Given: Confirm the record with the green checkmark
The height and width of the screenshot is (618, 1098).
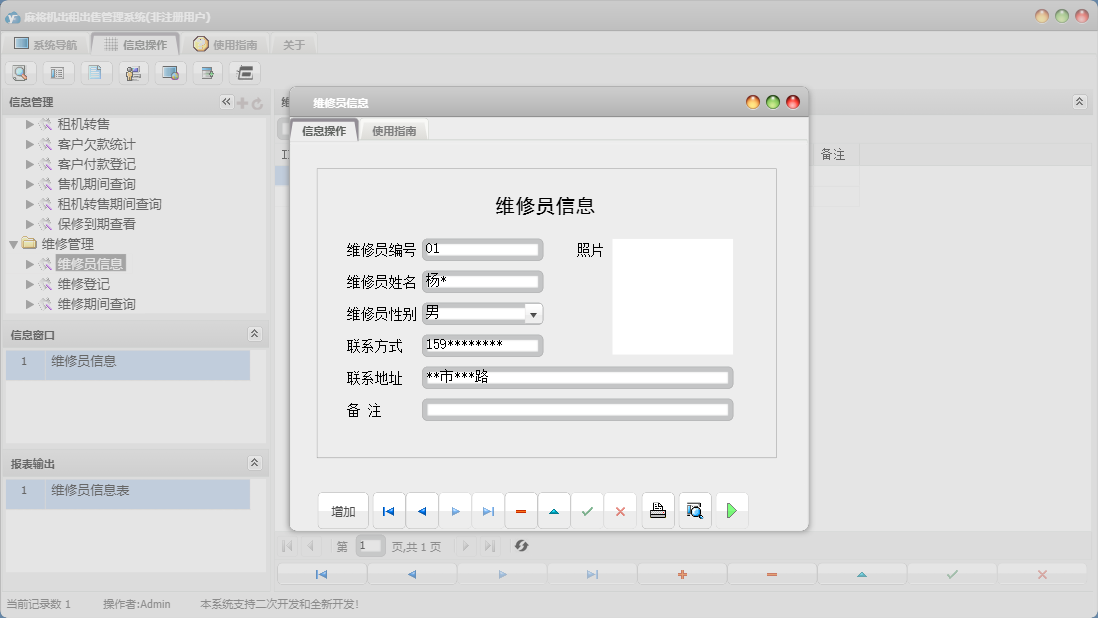Looking at the screenshot, I should (587, 510).
